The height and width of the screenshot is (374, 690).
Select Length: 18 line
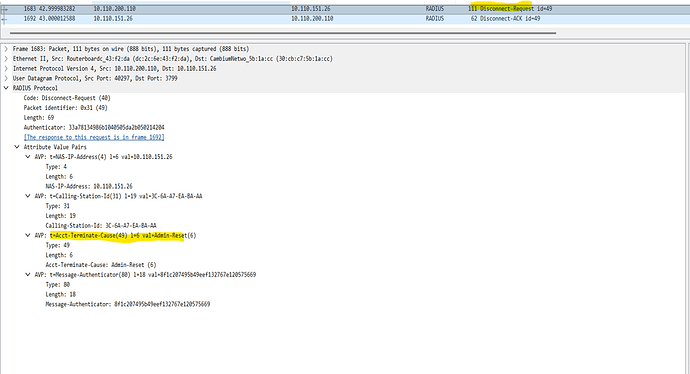(61, 294)
